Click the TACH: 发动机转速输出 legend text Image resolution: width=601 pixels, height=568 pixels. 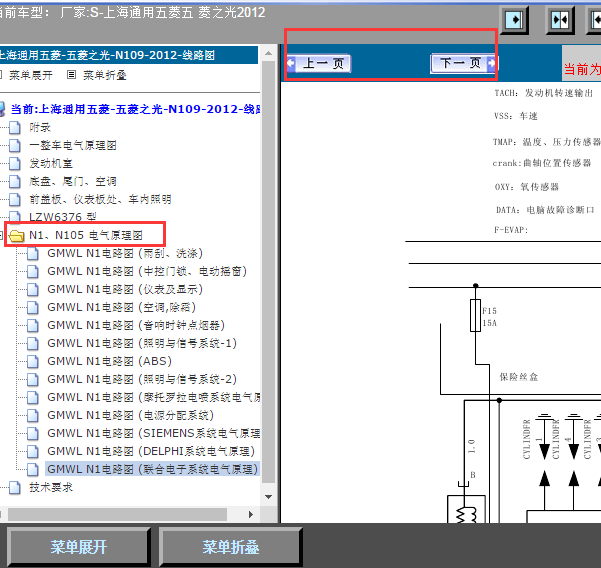(544, 93)
